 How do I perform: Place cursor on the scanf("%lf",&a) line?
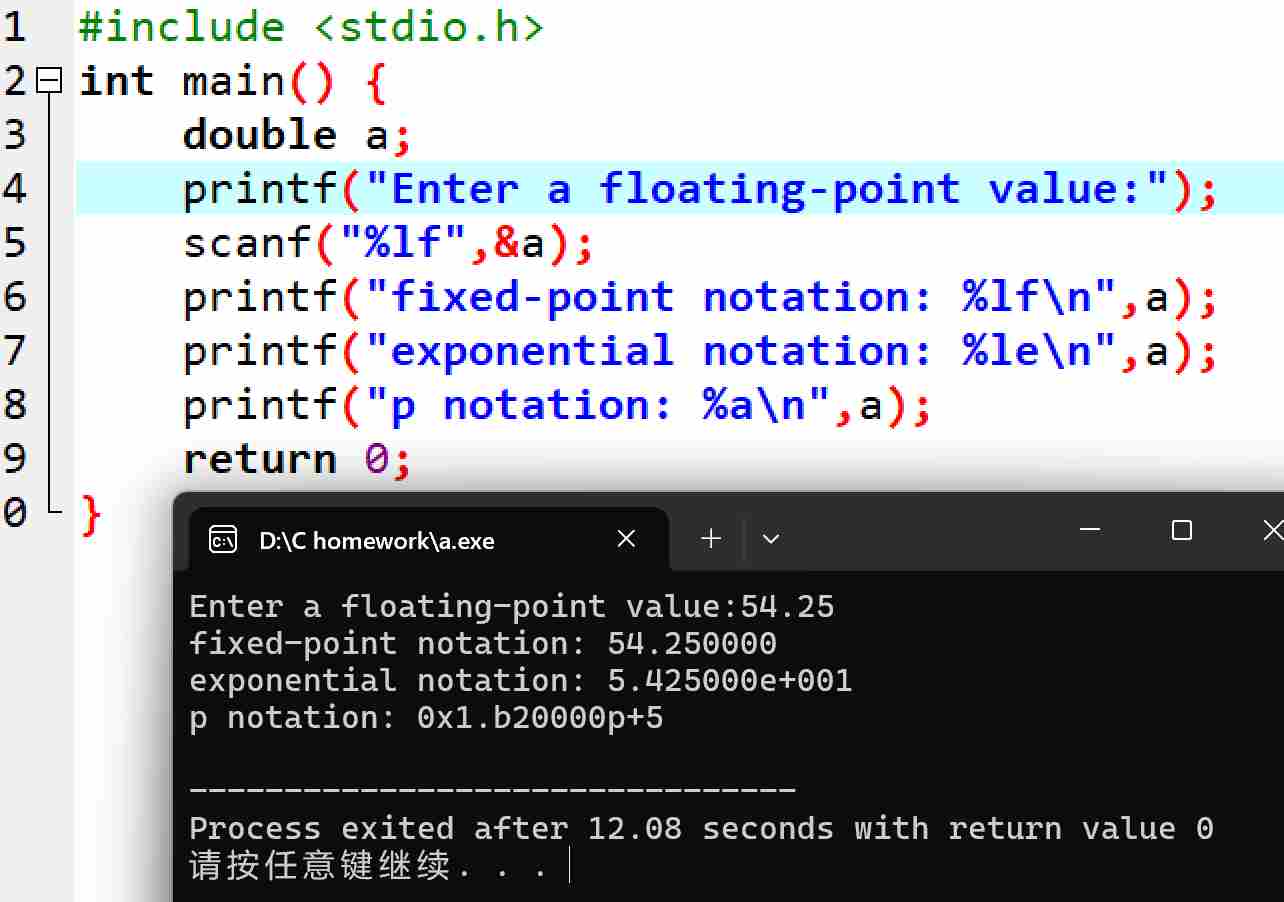tap(388, 243)
